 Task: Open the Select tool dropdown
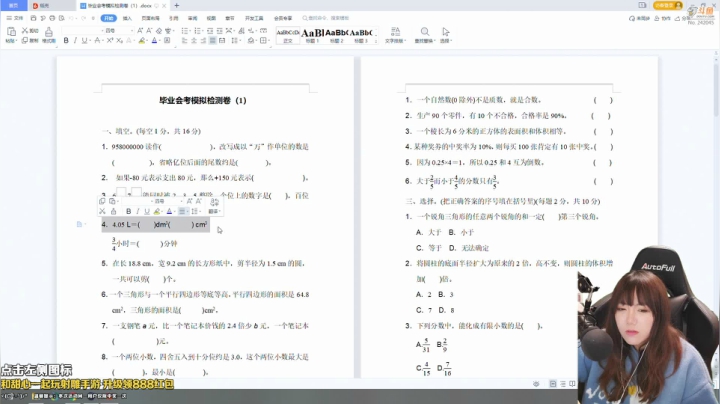pyautogui.click(x=446, y=35)
